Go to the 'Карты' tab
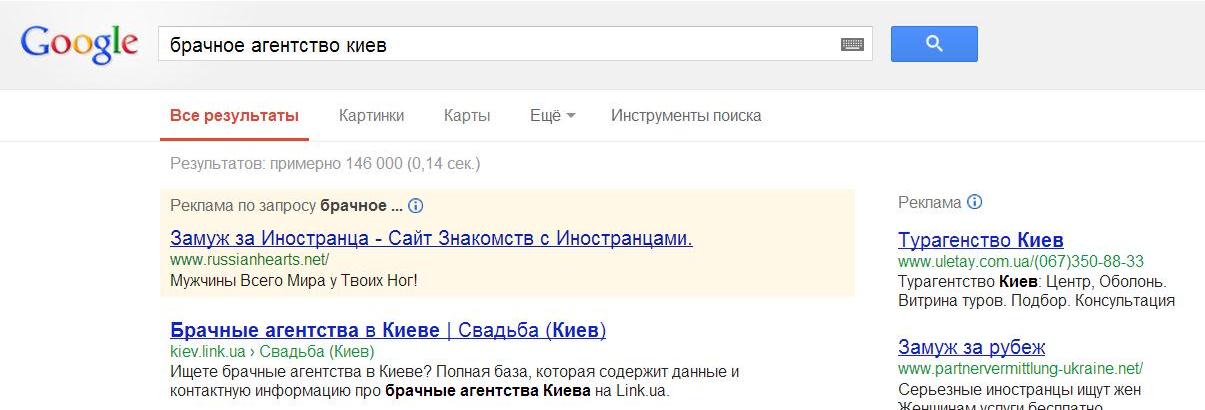 pos(467,116)
